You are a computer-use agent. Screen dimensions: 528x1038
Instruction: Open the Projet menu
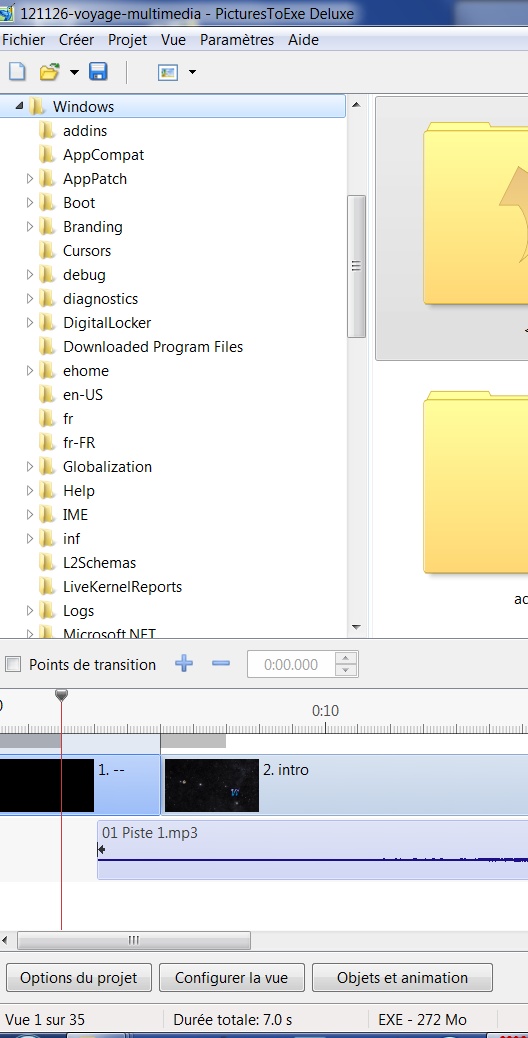tap(128, 40)
